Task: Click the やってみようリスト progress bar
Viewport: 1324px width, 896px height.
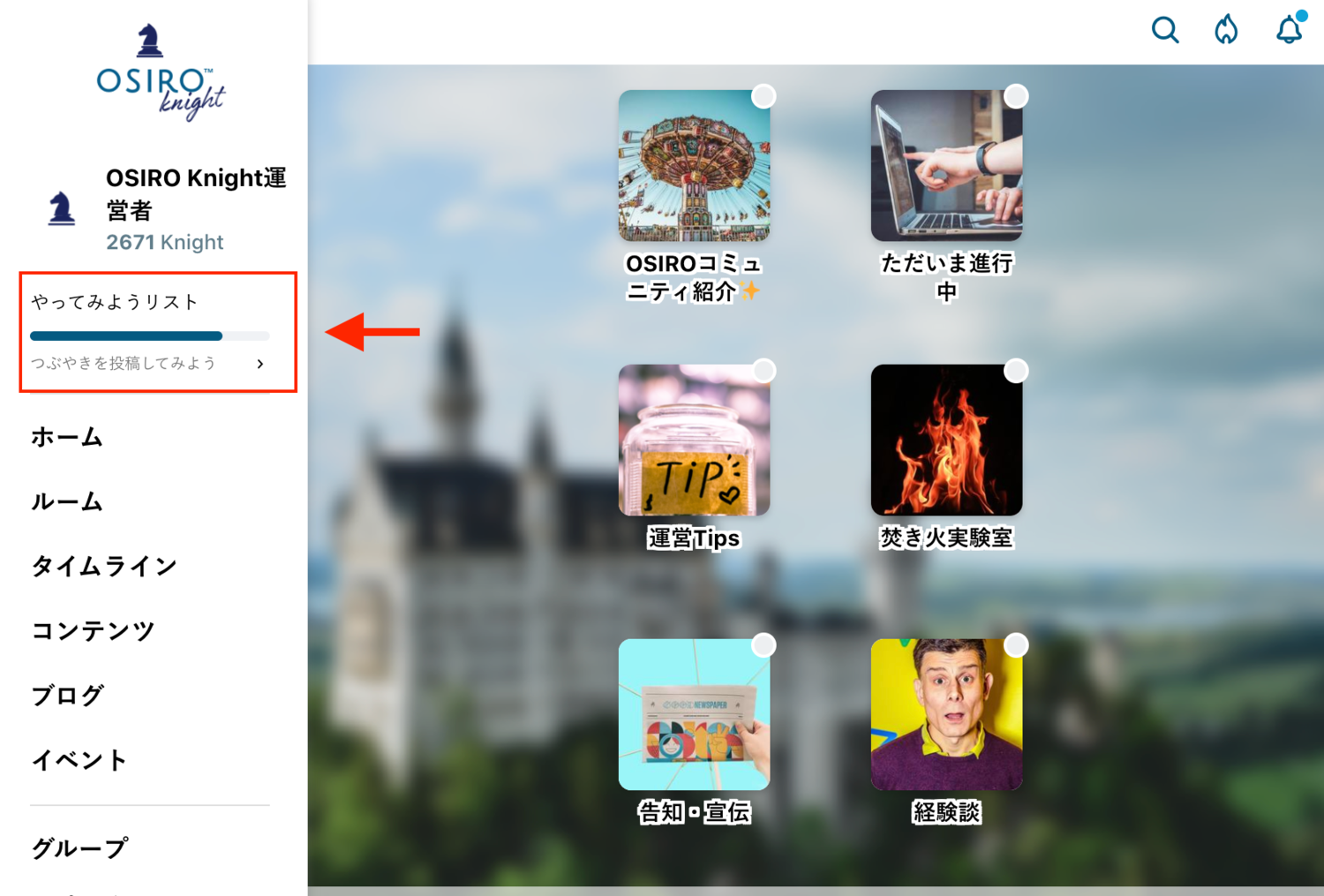Action: pyautogui.click(x=149, y=335)
